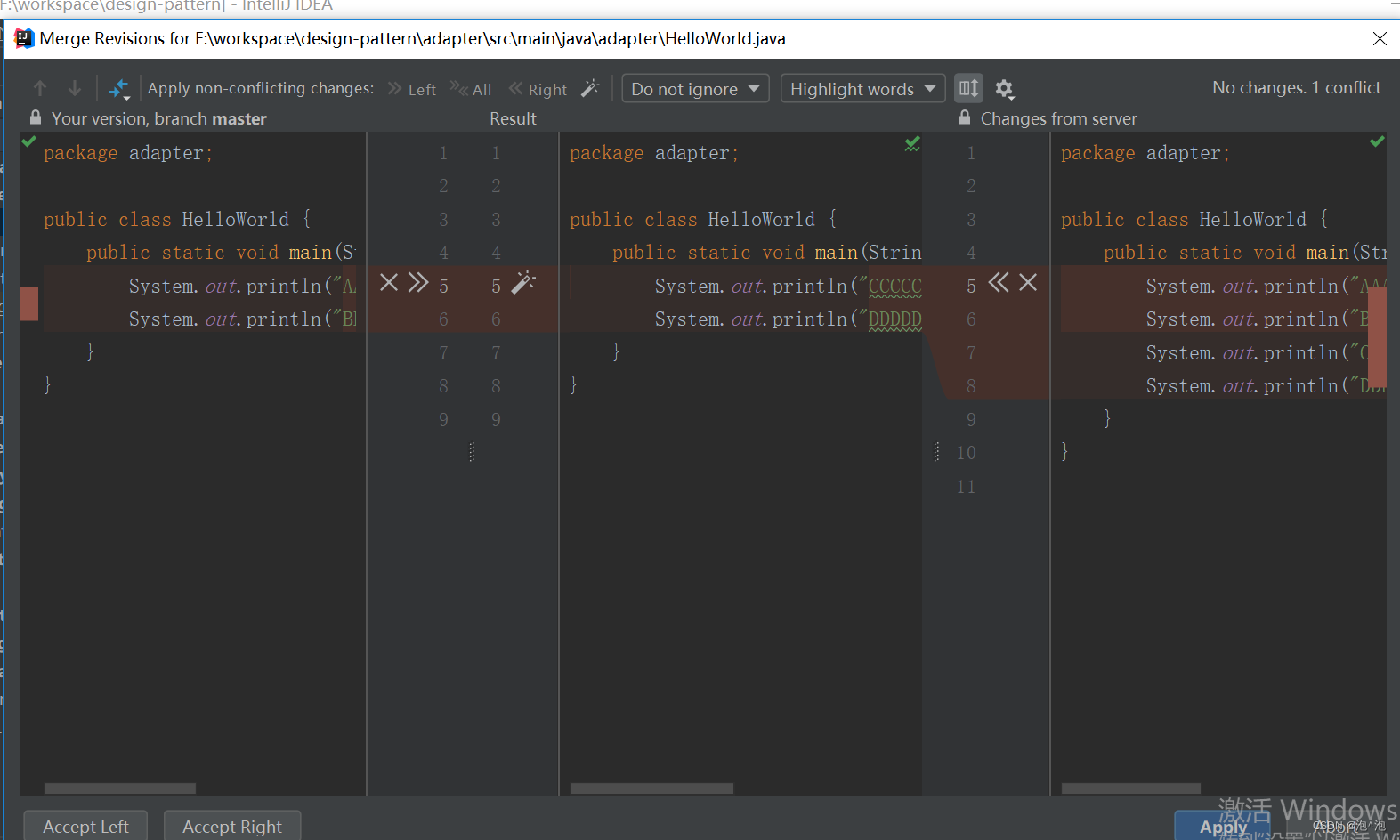Image resolution: width=1400 pixels, height=840 pixels.
Task: Click the Apply button
Action: click(x=1223, y=826)
